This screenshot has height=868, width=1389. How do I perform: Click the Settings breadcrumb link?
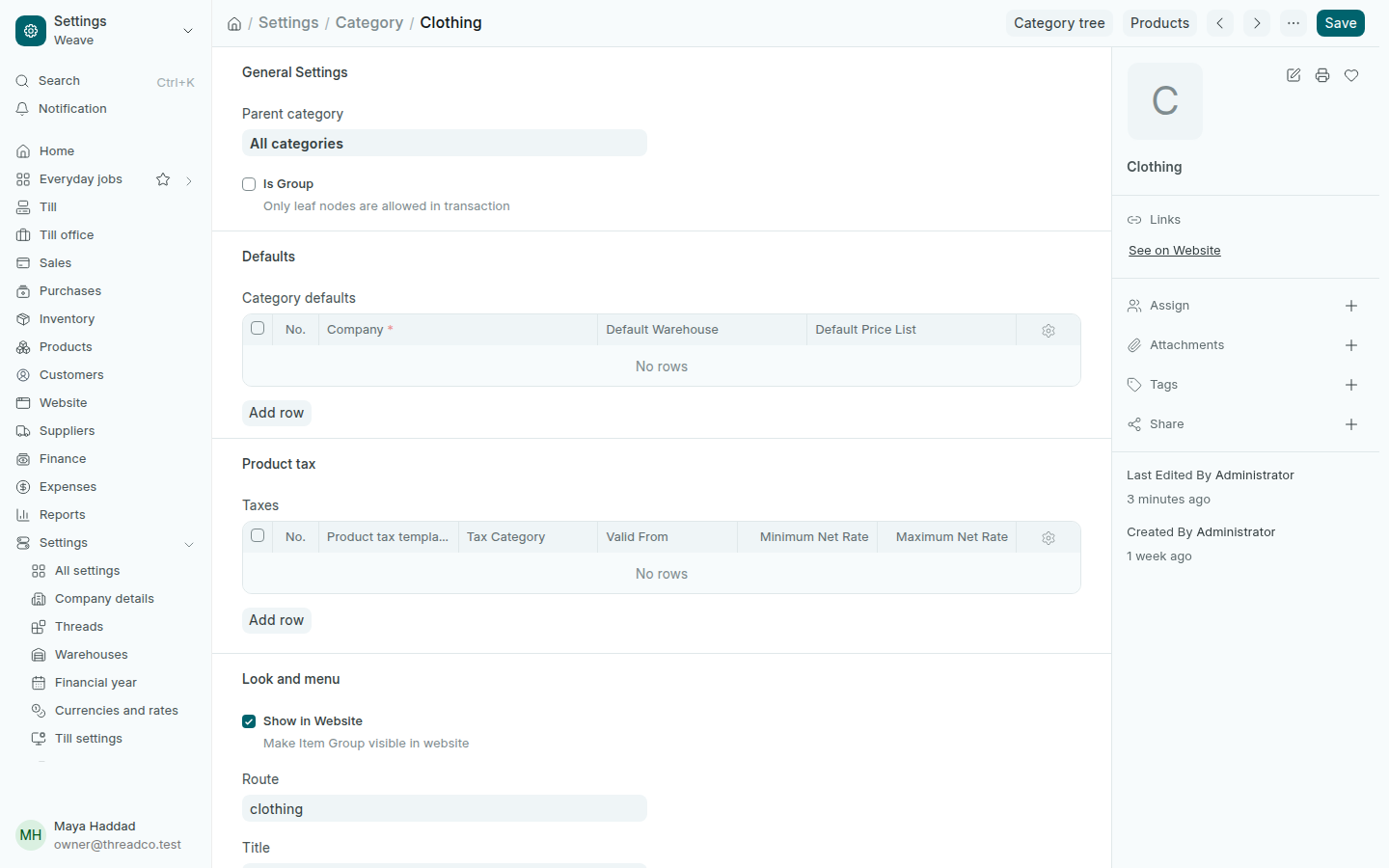coord(288,23)
